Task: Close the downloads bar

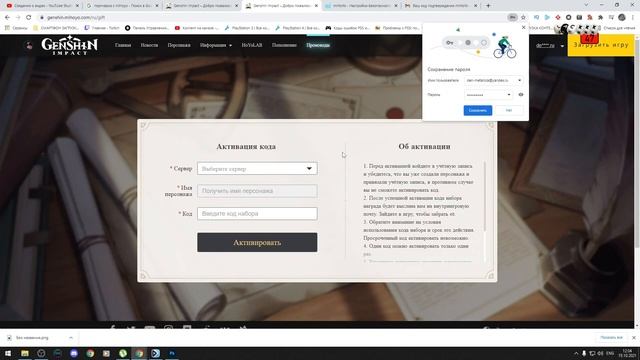Action: (x=633, y=338)
